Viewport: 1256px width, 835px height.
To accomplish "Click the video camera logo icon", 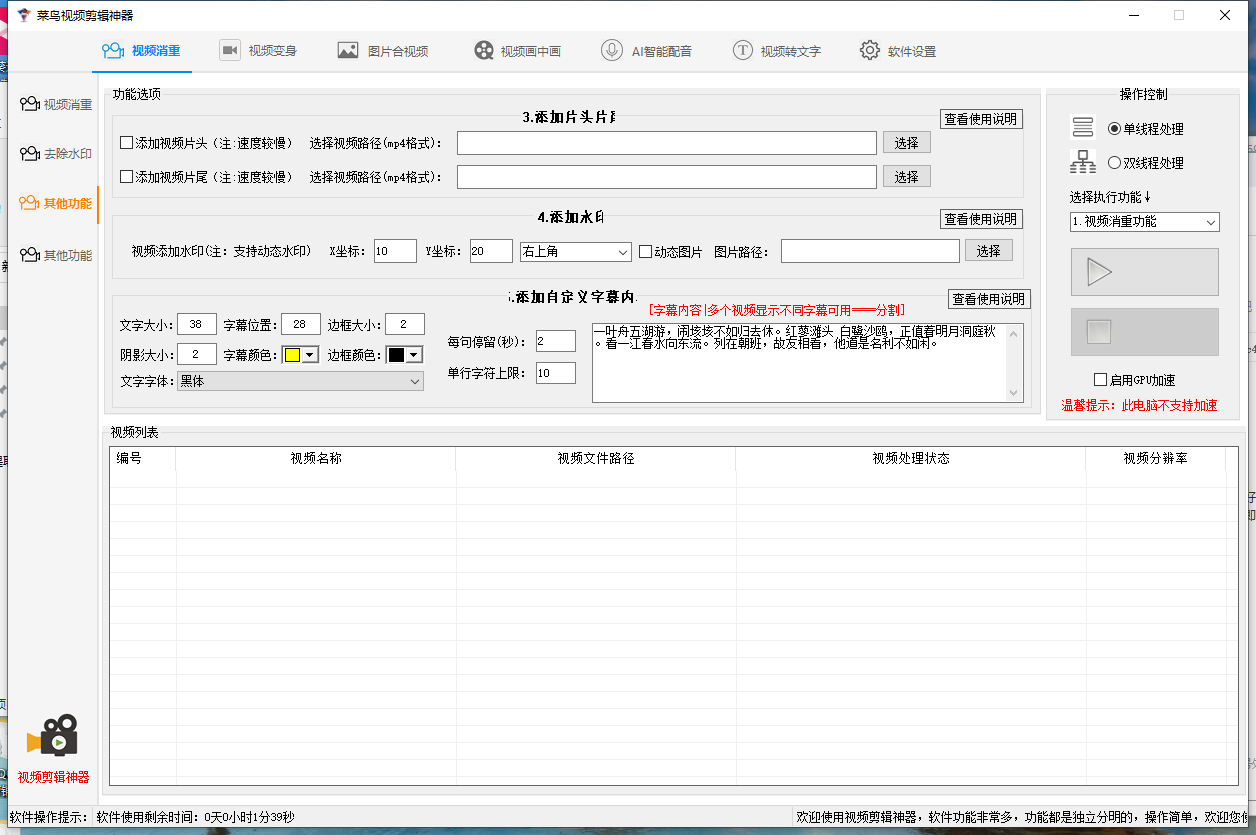I will tap(54, 736).
